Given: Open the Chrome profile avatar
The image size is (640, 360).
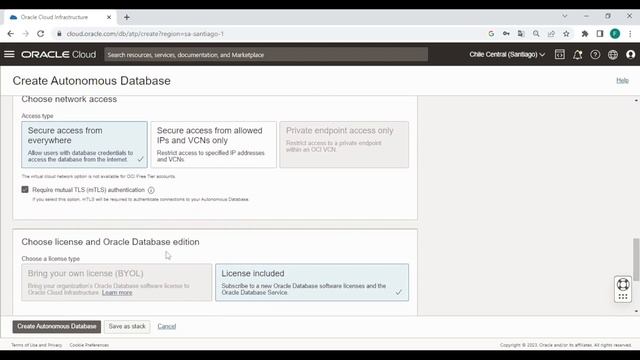Looking at the screenshot, I should pyautogui.click(x=615, y=34).
